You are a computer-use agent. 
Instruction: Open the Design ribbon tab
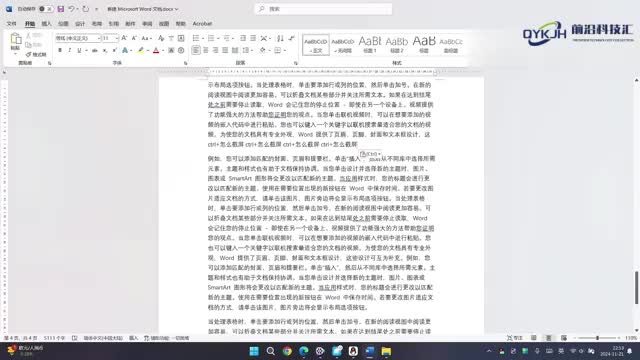click(80, 24)
